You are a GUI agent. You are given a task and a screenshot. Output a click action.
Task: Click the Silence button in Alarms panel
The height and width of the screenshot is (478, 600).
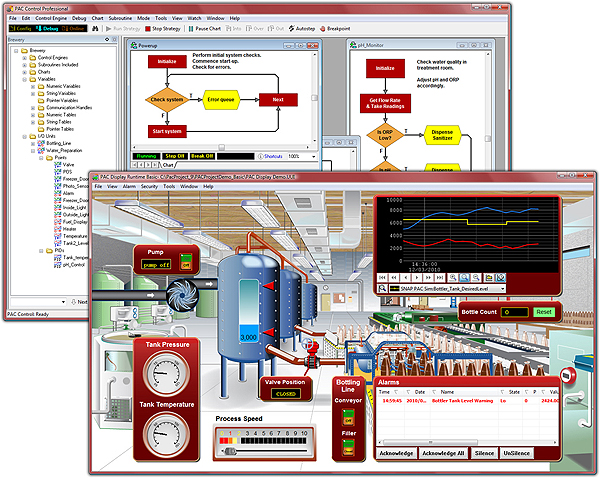click(x=484, y=453)
